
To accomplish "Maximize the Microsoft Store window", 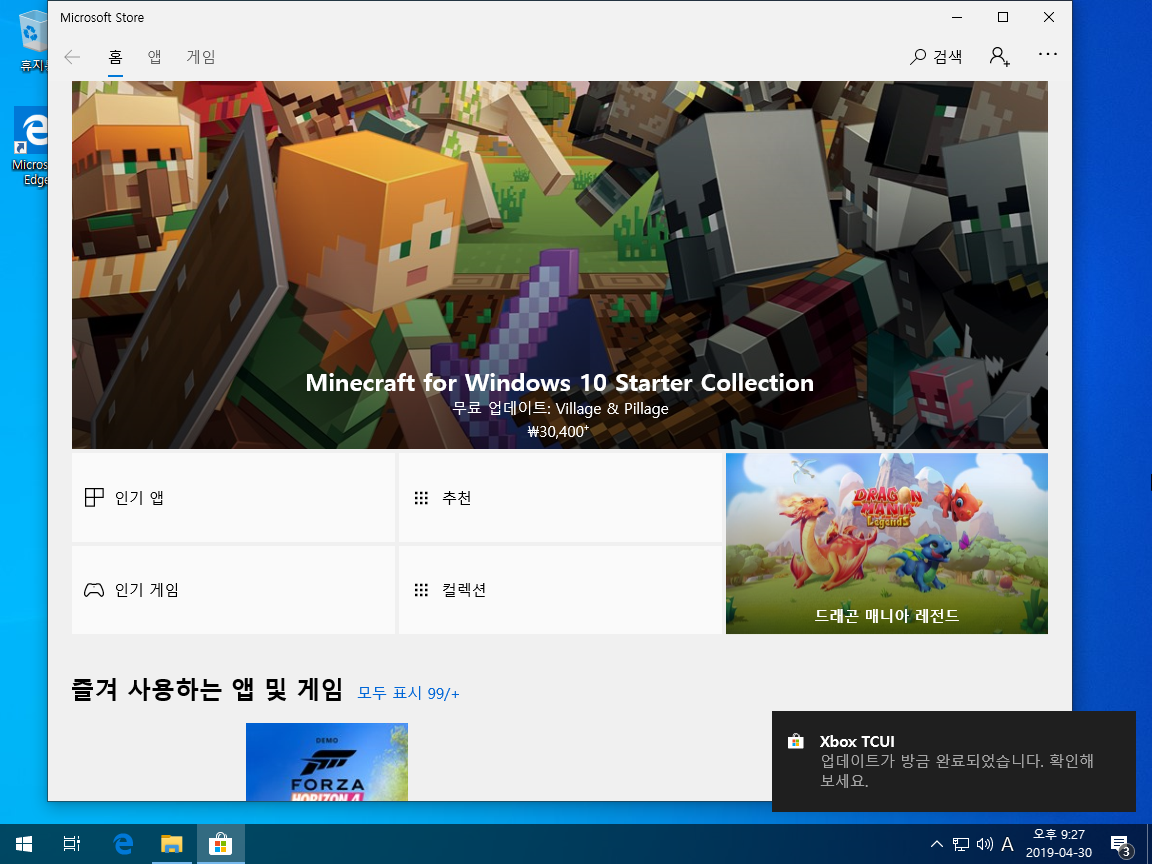I will click(x=1003, y=17).
